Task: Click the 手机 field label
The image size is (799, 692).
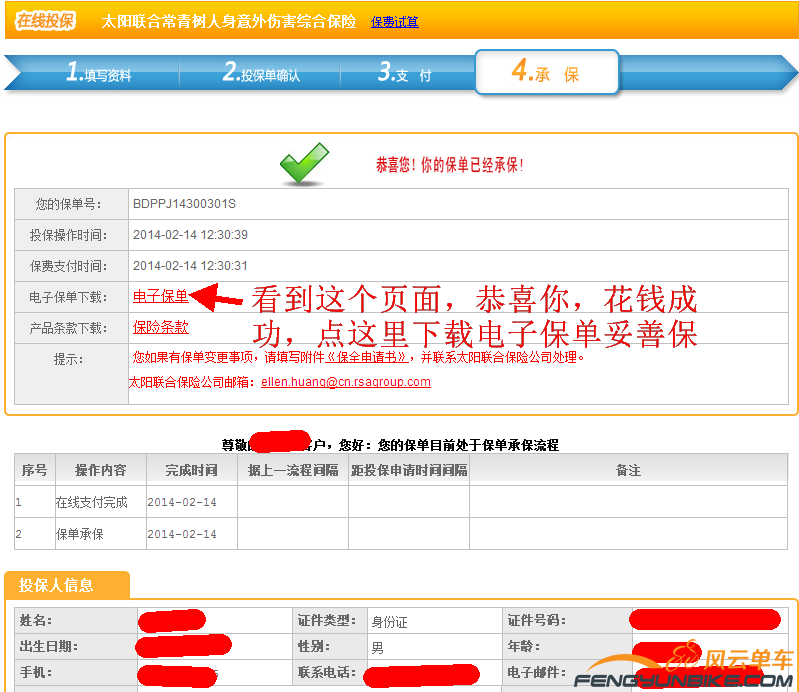Action: [x=36, y=673]
